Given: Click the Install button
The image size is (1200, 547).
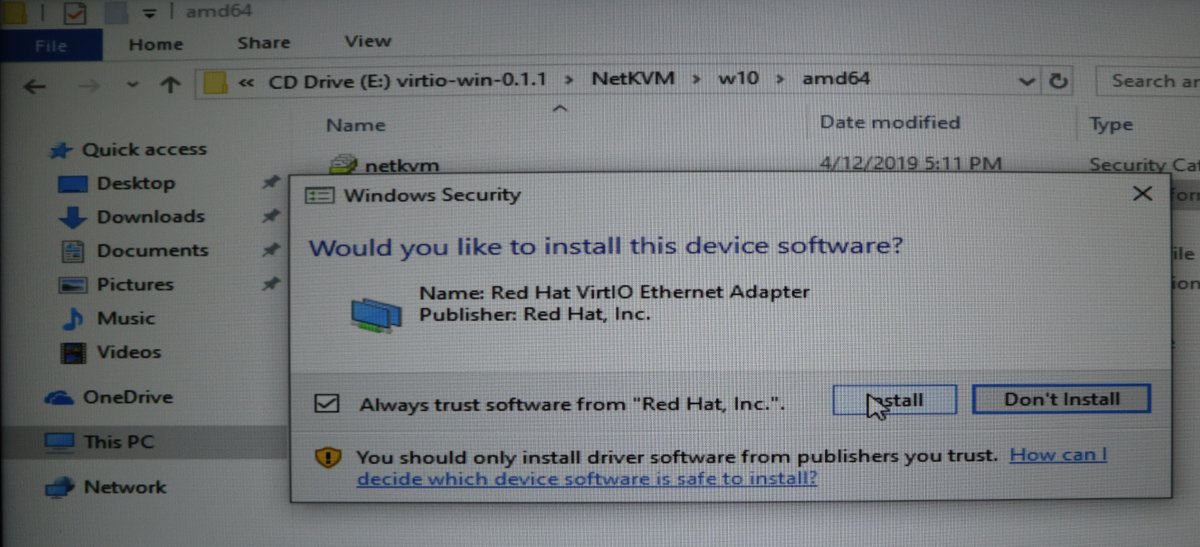Looking at the screenshot, I should coord(894,400).
